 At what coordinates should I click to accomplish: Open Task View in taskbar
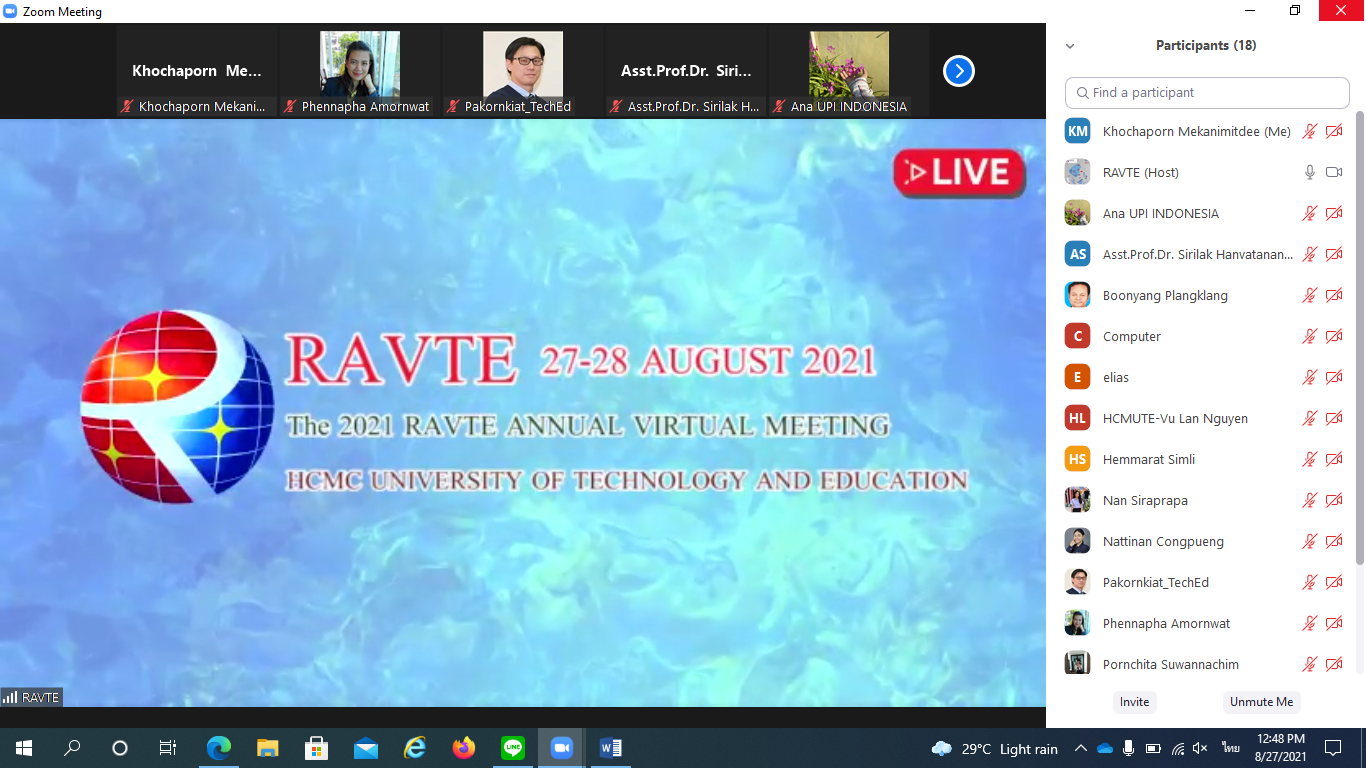(x=168, y=747)
